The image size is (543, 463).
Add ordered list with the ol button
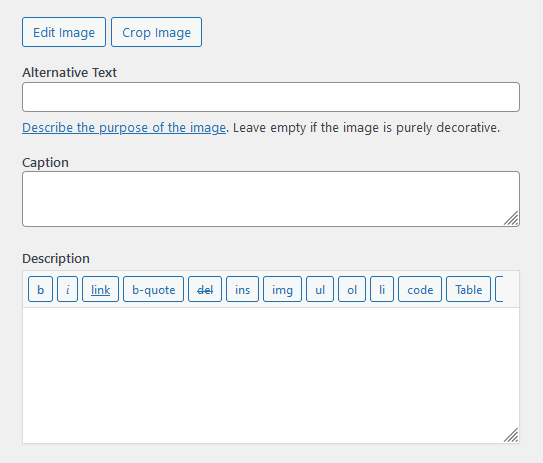[352, 289]
